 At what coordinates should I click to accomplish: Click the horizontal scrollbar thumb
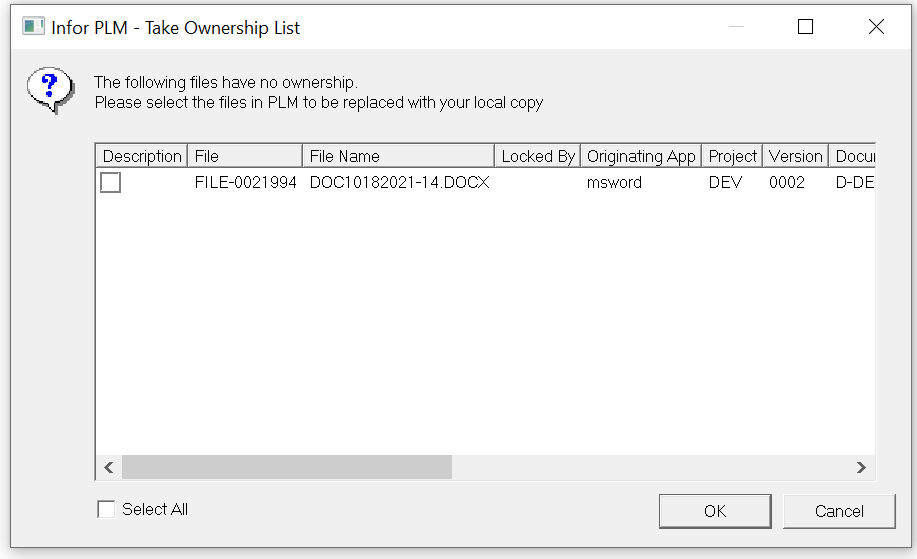click(287, 467)
